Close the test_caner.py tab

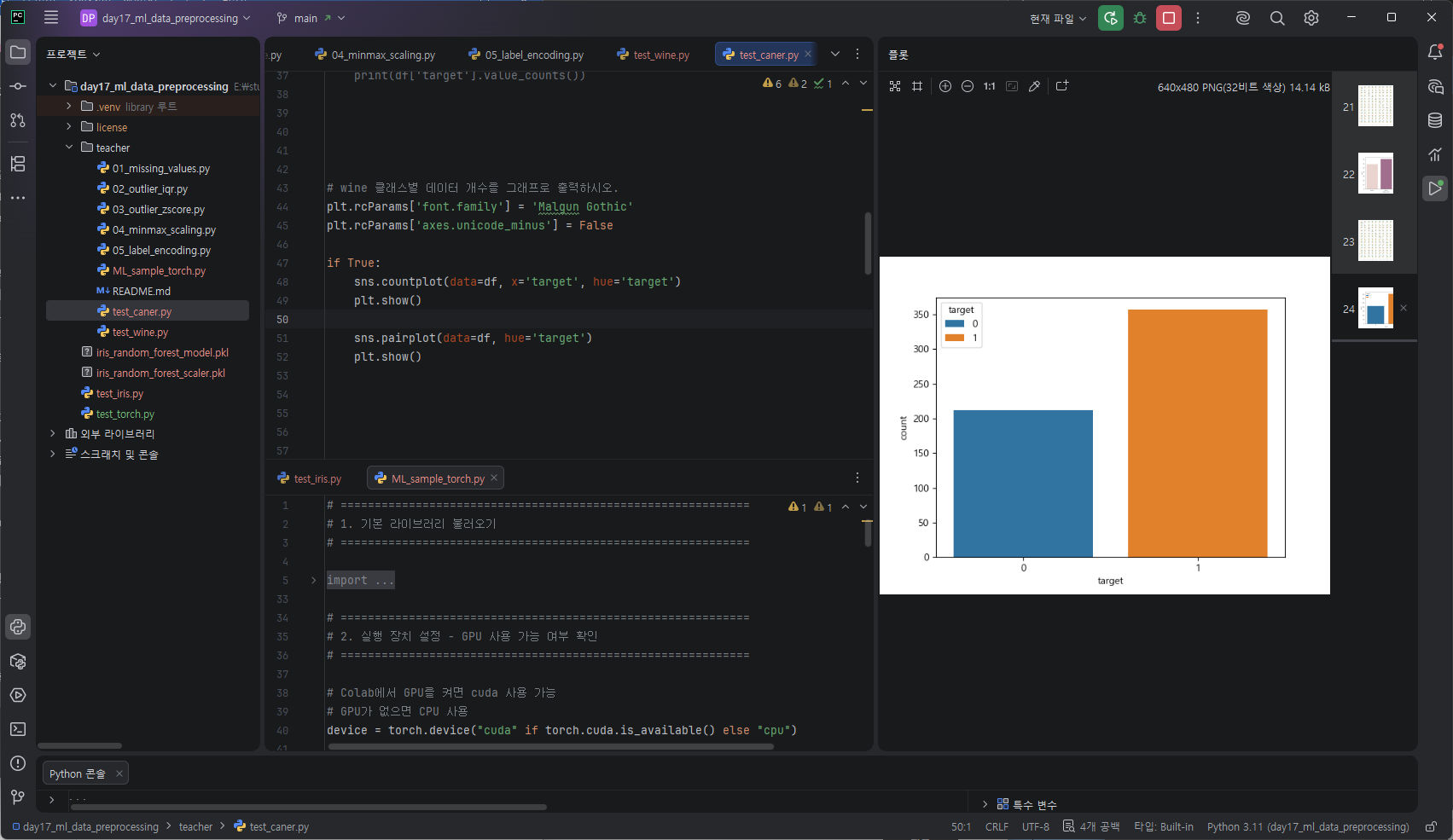coord(808,54)
